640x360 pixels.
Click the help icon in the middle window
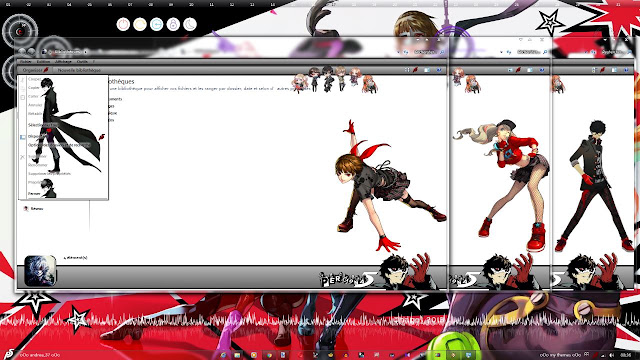point(542,70)
